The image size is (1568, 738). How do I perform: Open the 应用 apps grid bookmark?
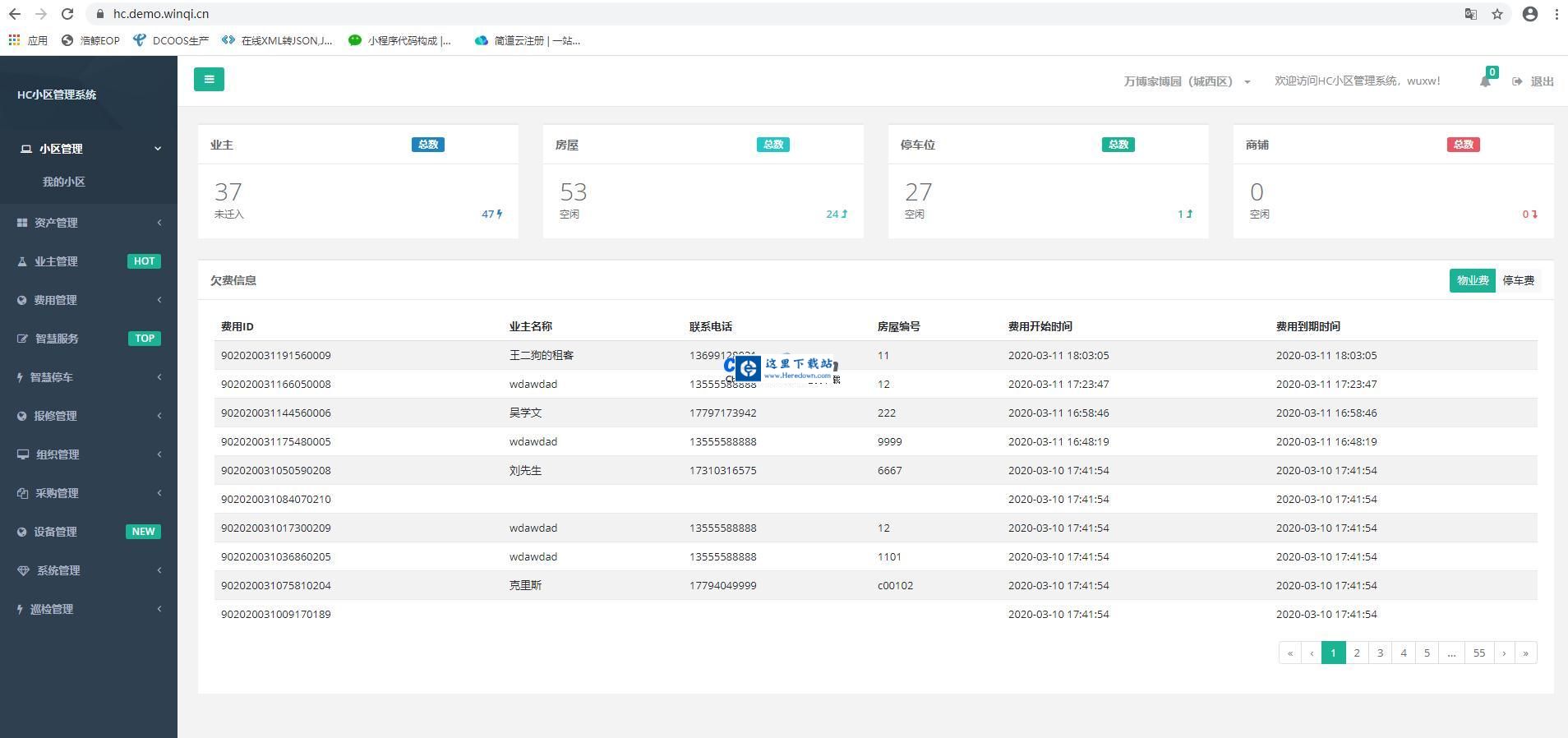(x=28, y=40)
